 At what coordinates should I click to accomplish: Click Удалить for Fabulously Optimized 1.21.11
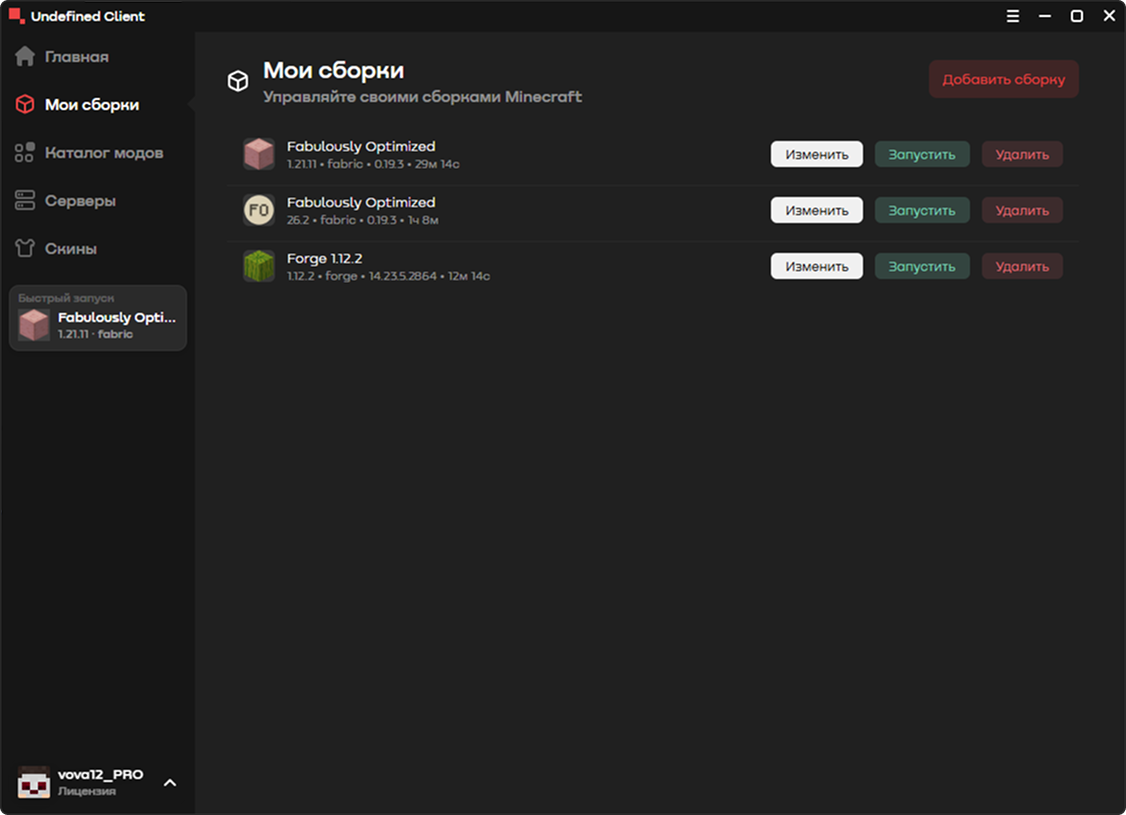click(x=1022, y=154)
